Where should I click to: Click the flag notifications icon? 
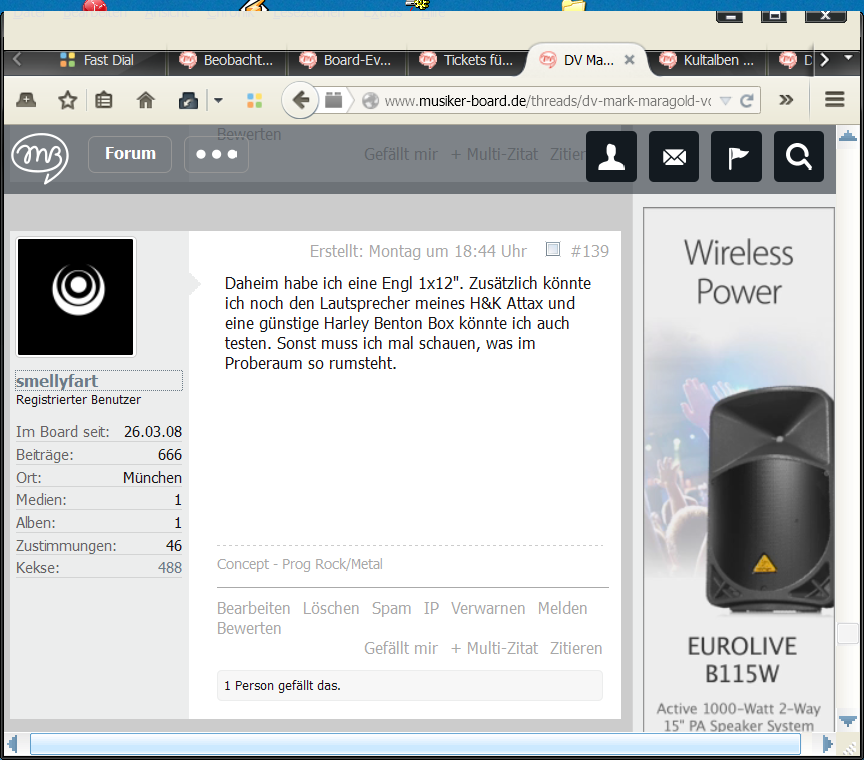pyautogui.click(x=736, y=157)
